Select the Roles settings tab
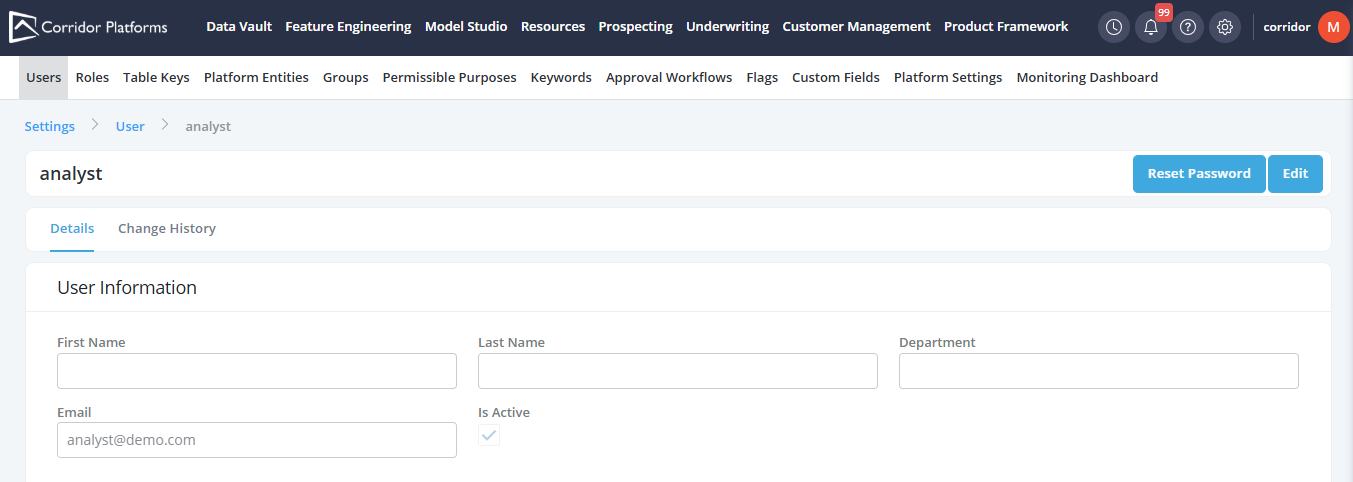The width and height of the screenshot is (1353, 482). click(92, 77)
